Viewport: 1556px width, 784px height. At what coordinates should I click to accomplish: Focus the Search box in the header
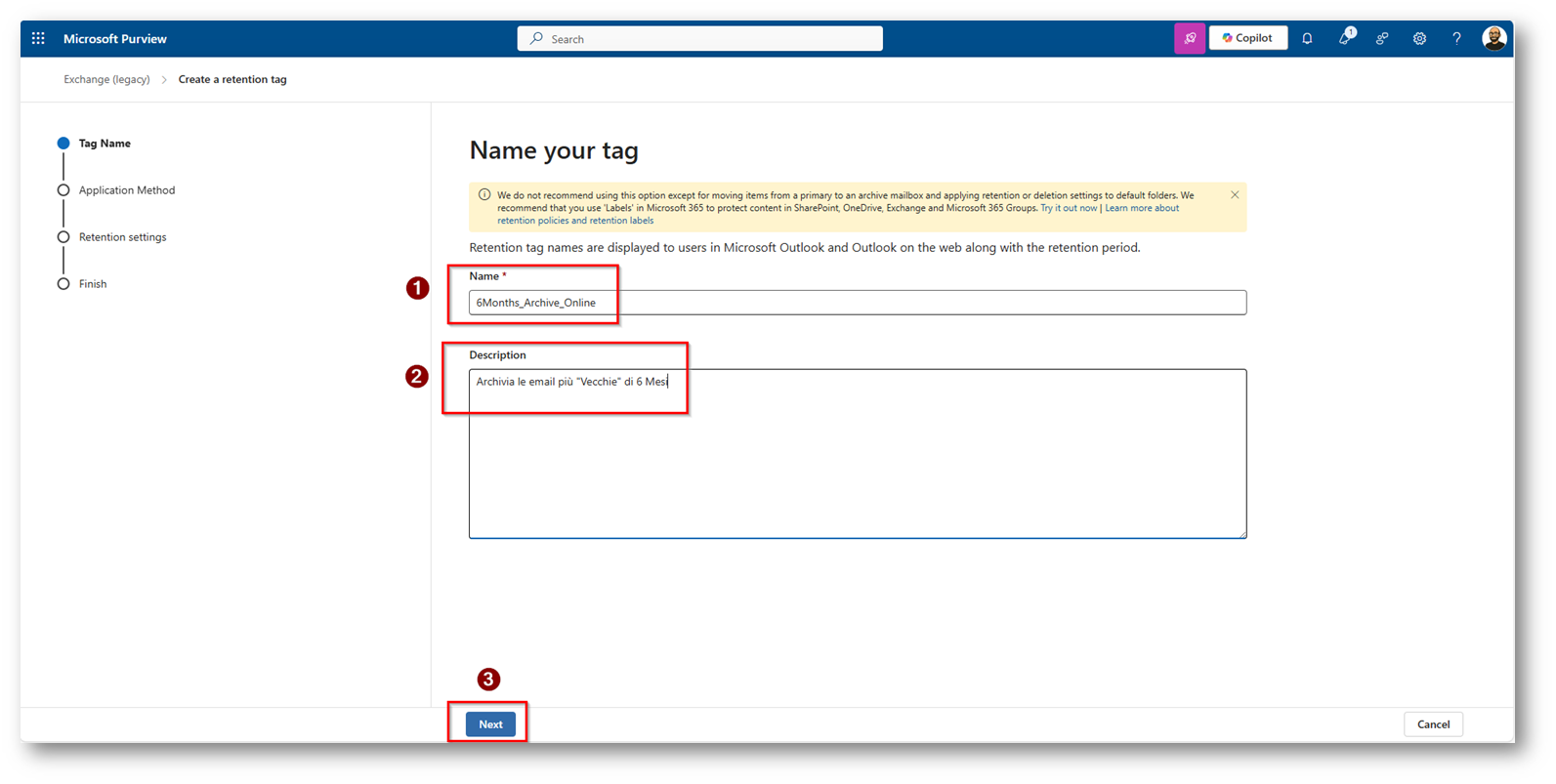point(700,39)
